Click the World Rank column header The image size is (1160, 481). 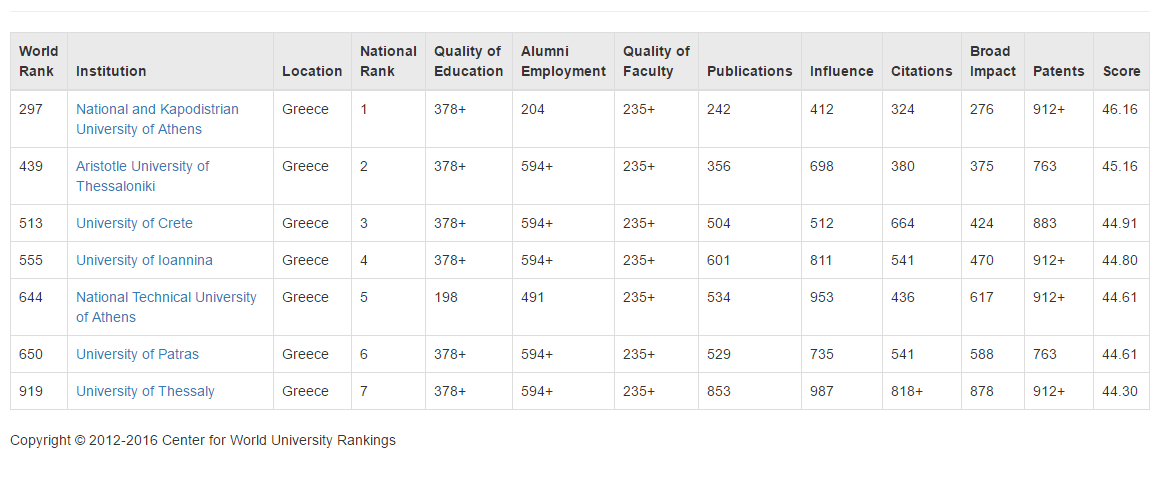pos(39,61)
